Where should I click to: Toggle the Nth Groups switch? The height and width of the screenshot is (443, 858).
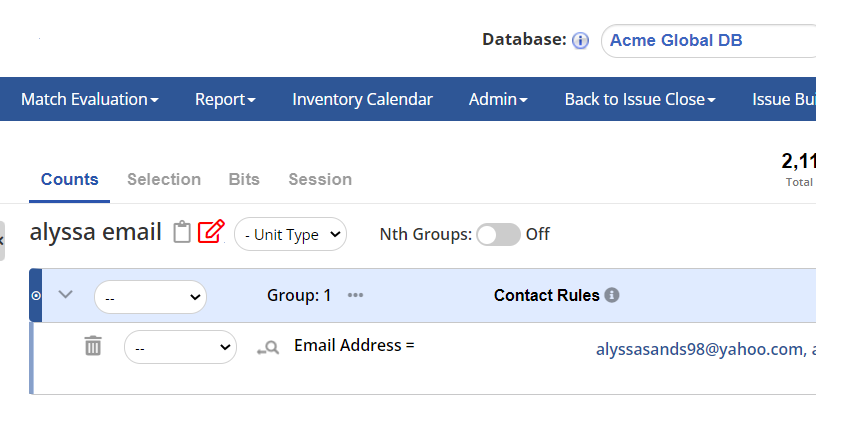click(x=498, y=235)
